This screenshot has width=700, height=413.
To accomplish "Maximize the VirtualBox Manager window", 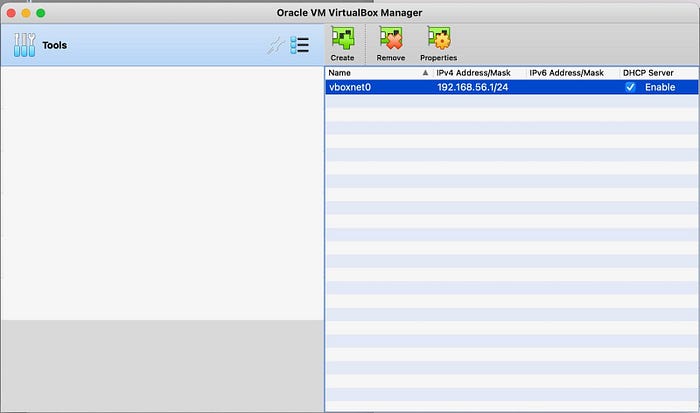I will click(41, 13).
